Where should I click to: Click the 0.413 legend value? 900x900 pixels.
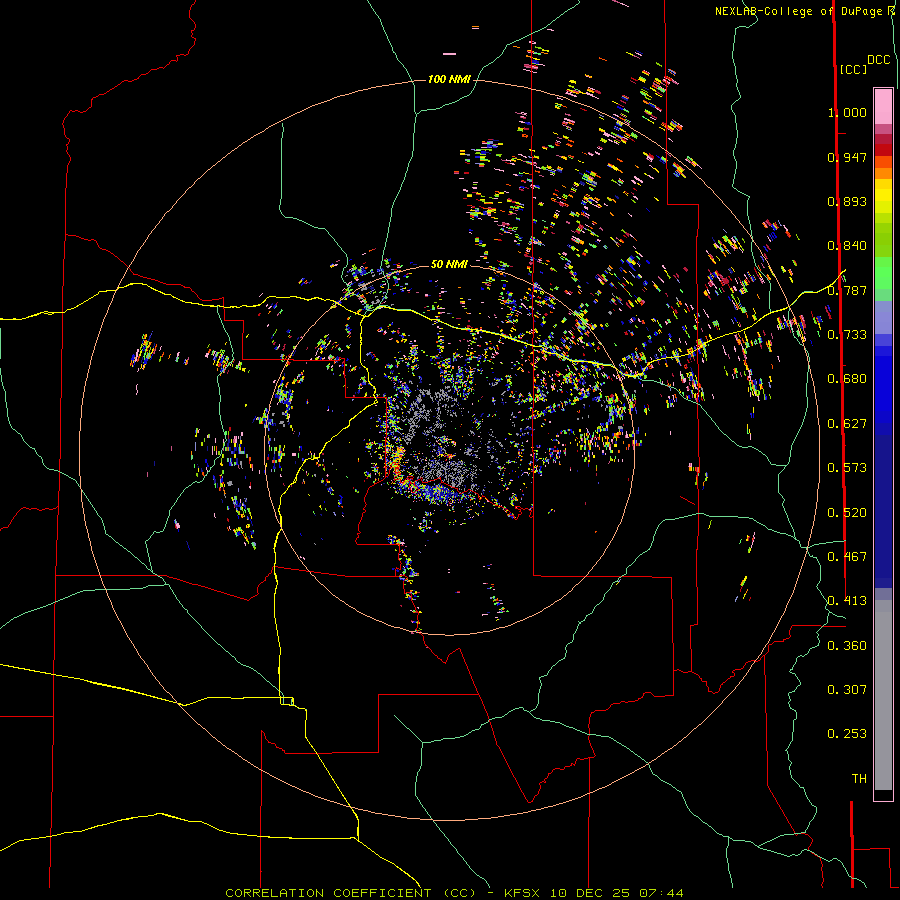[847, 601]
